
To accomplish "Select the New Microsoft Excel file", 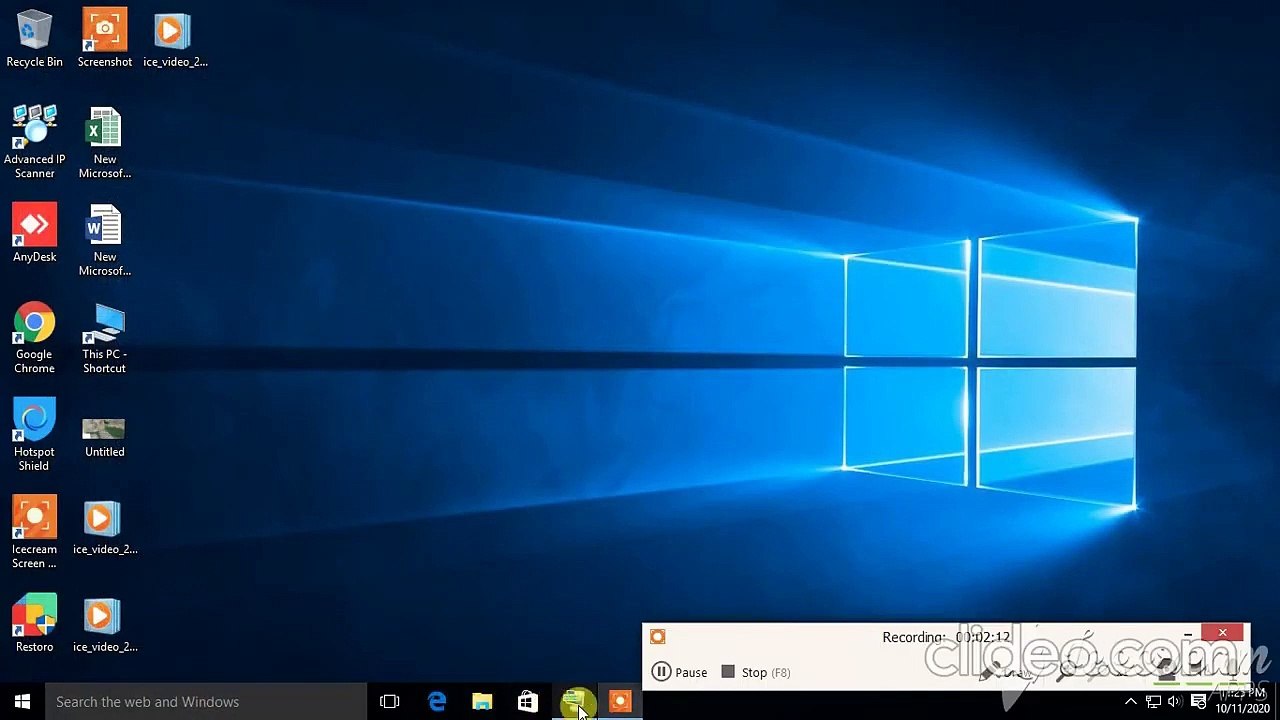I will 105,143.
